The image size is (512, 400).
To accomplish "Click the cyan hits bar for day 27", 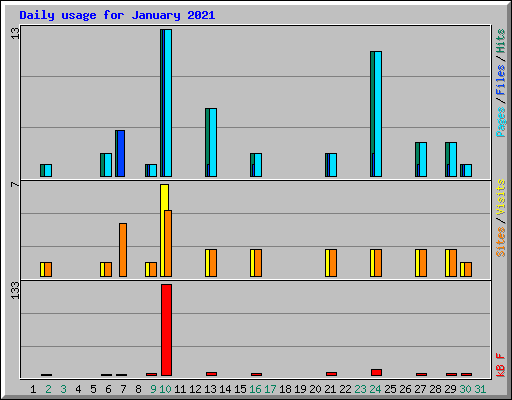I will tap(423, 159).
